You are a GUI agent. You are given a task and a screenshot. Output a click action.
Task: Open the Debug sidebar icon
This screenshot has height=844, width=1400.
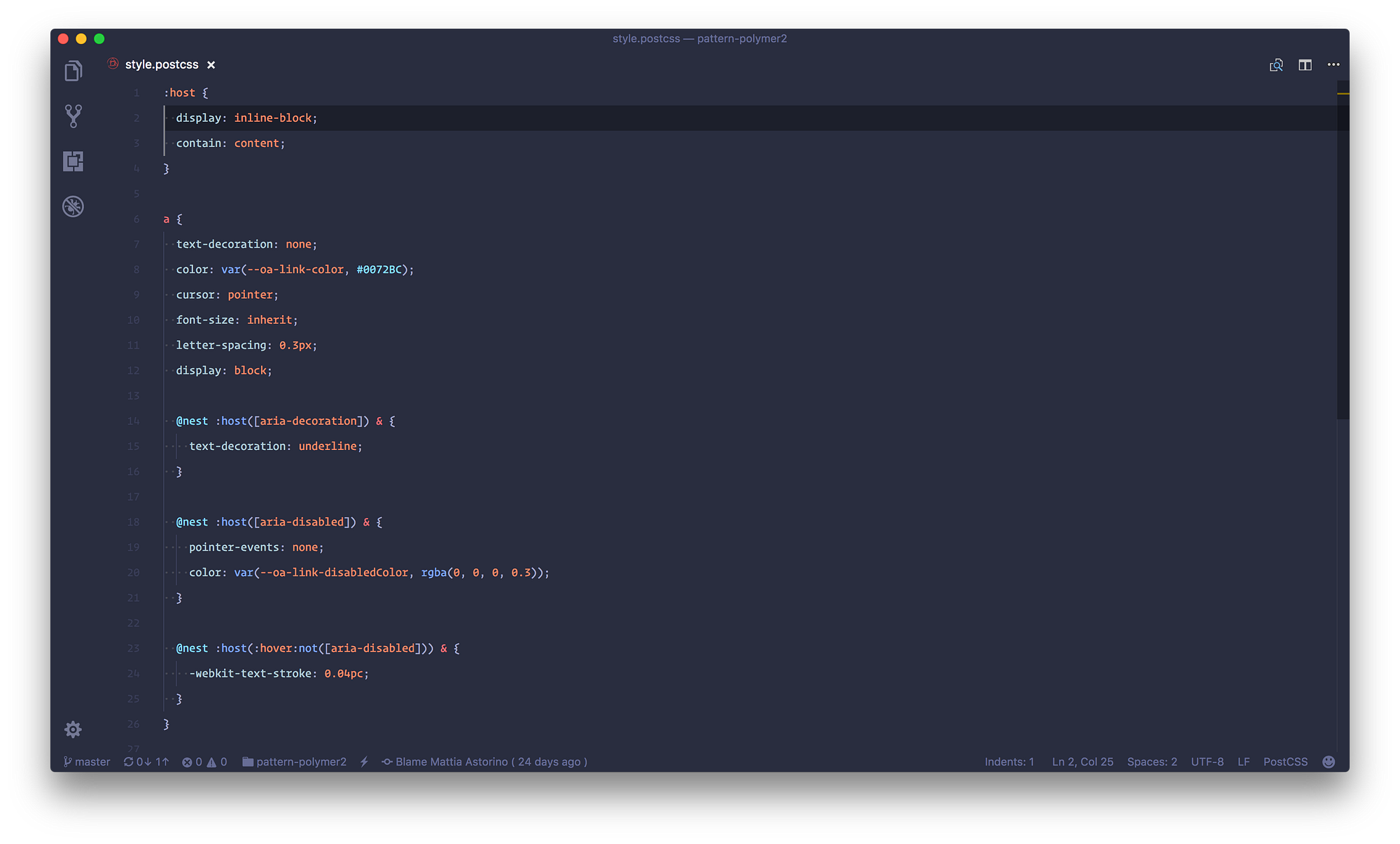[73, 206]
